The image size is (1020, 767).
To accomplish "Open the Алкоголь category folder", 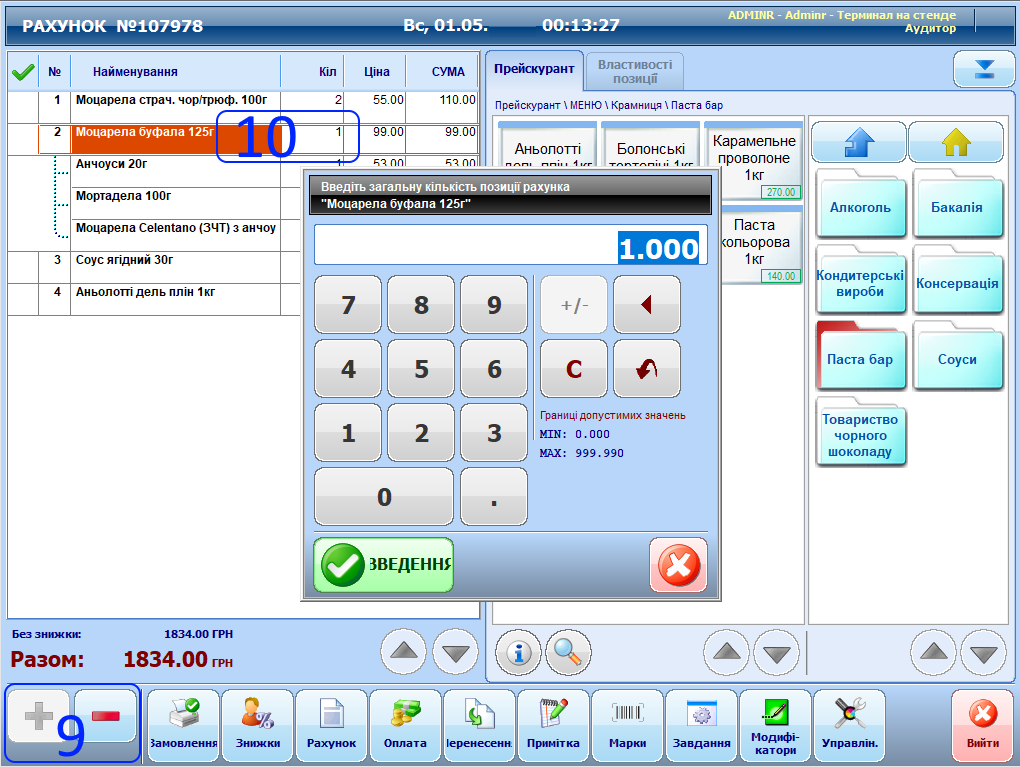I will [860, 206].
